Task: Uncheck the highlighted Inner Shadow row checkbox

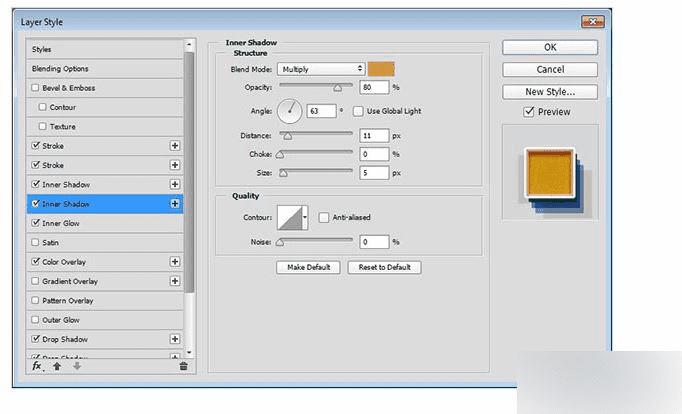Action: coord(36,203)
